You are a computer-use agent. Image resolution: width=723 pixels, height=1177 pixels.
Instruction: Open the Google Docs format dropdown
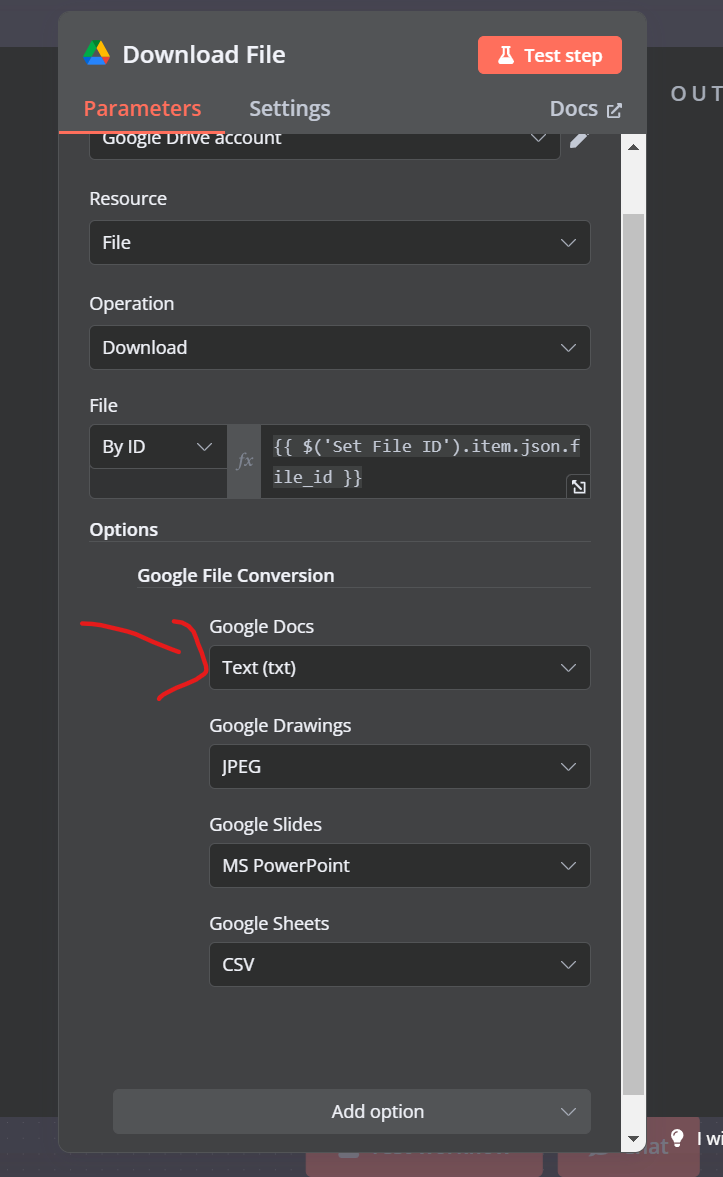click(x=399, y=667)
